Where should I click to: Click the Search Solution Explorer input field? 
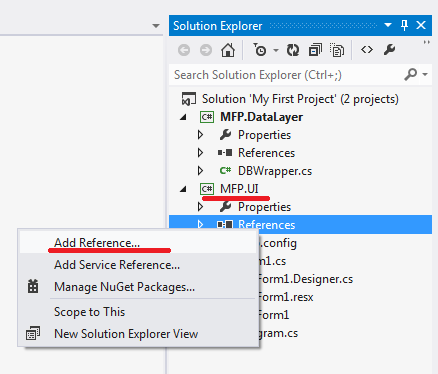[287, 75]
